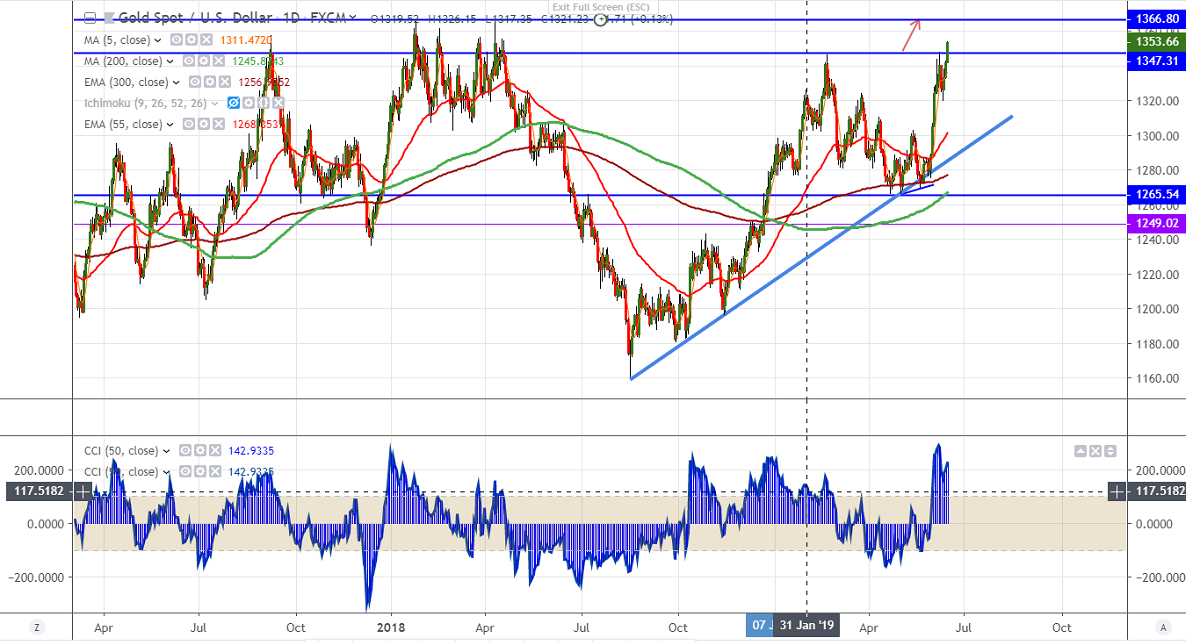Expand the Ichimoku (9, 26, 52, 26) chevron

tap(215, 103)
